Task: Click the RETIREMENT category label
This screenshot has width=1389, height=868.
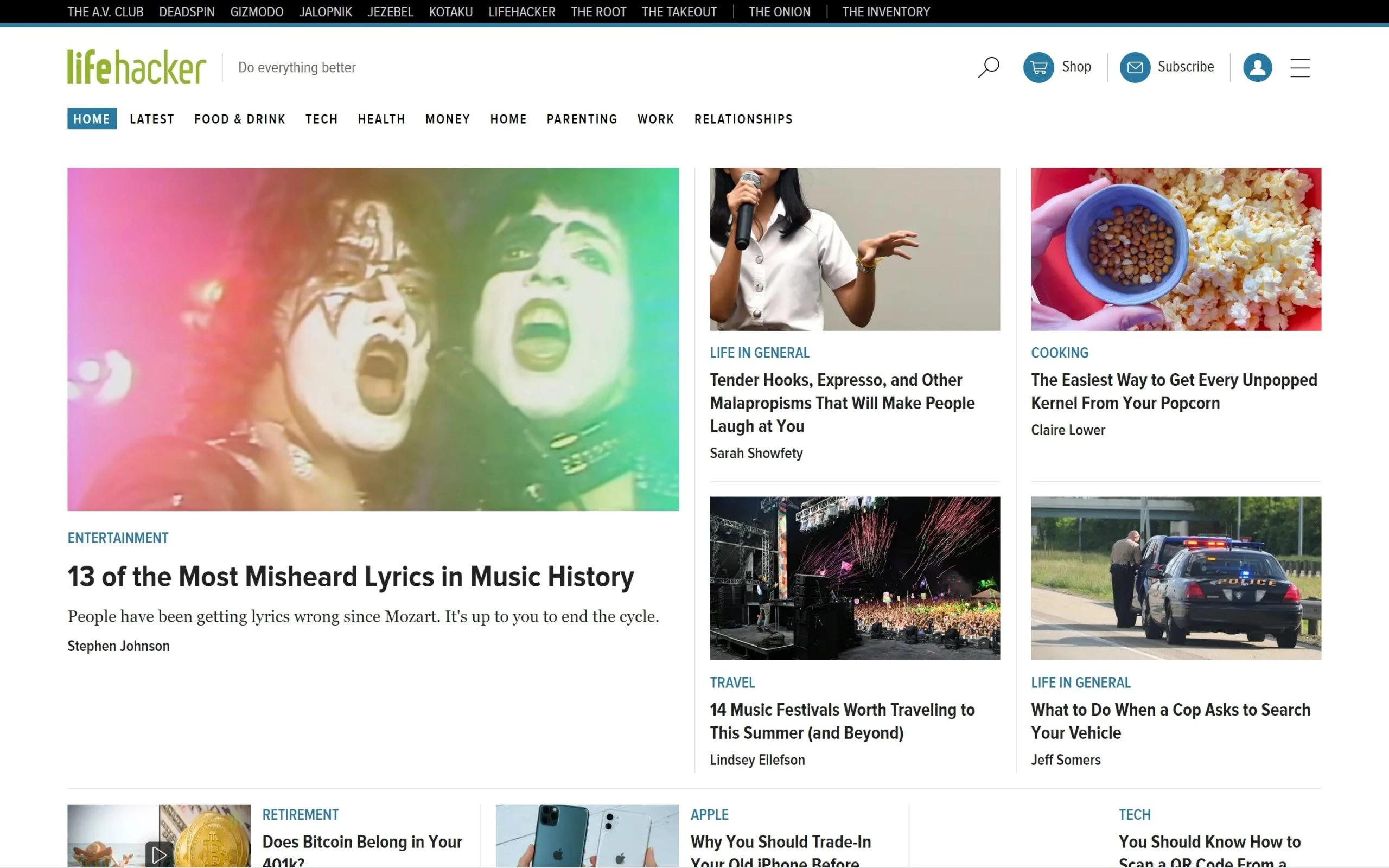Action: (x=300, y=815)
